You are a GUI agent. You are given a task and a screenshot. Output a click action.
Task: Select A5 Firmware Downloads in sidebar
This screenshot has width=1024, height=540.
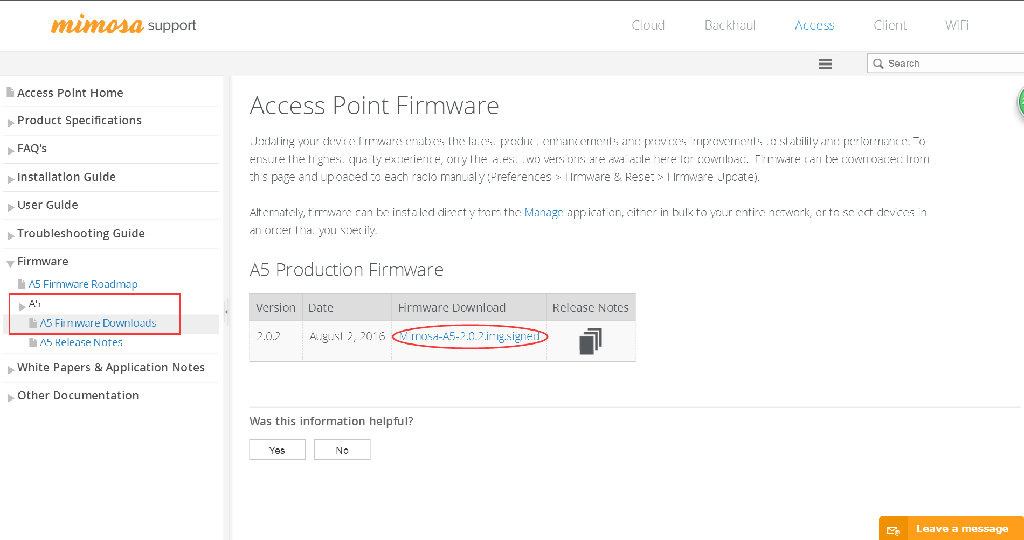[98, 323]
